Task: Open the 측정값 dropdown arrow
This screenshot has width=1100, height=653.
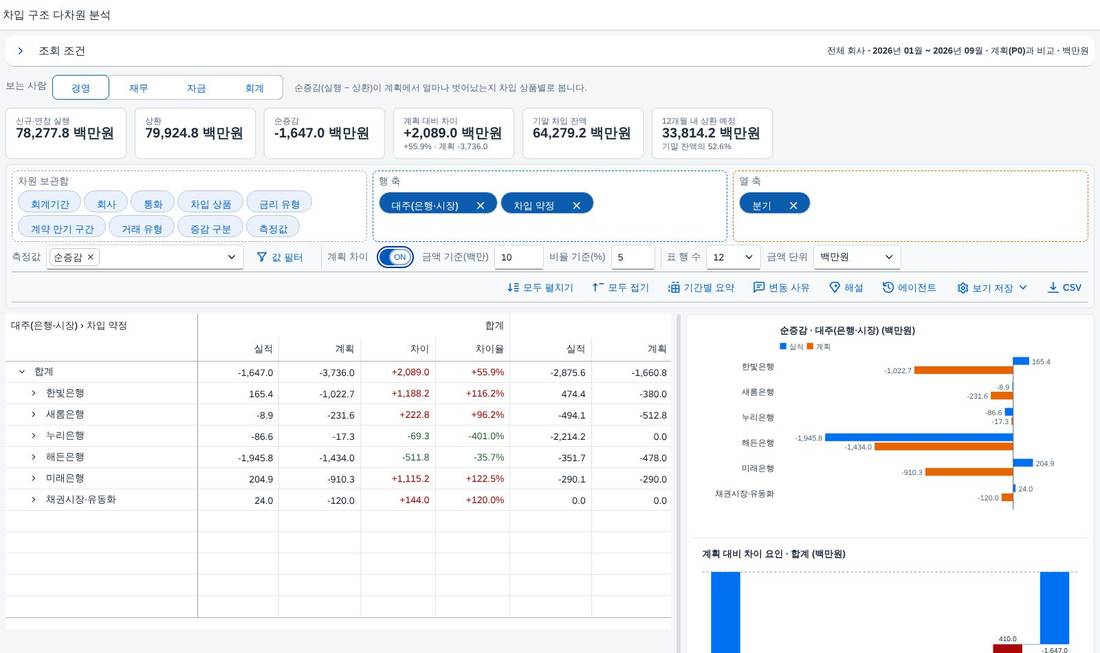Action: tap(232, 257)
